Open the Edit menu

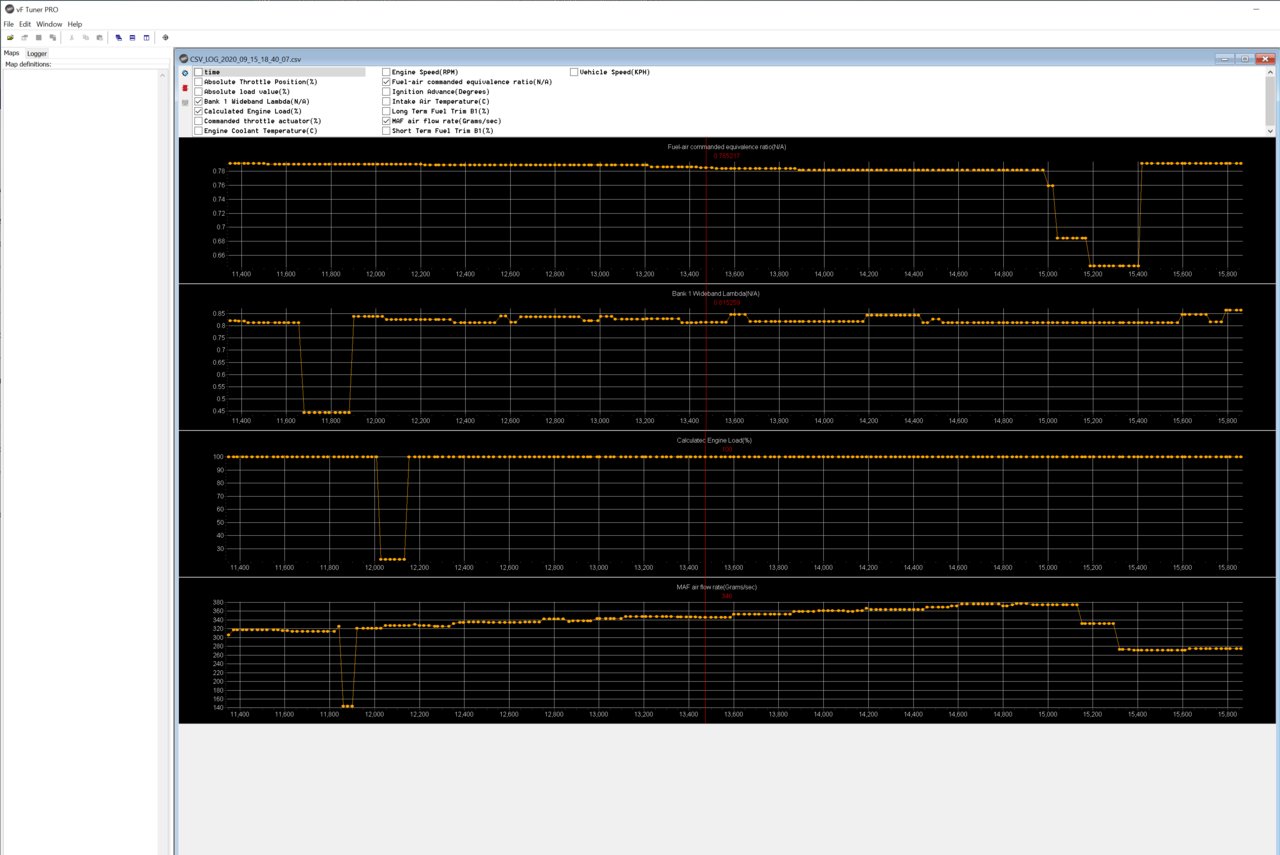click(25, 24)
